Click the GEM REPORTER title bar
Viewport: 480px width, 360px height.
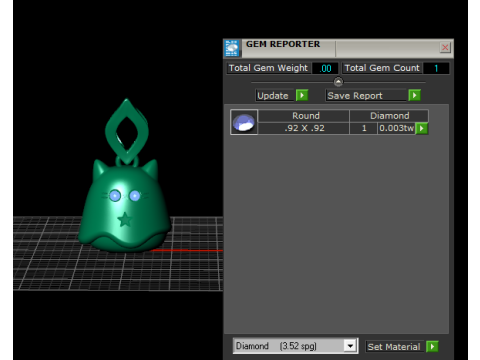(x=338, y=48)
